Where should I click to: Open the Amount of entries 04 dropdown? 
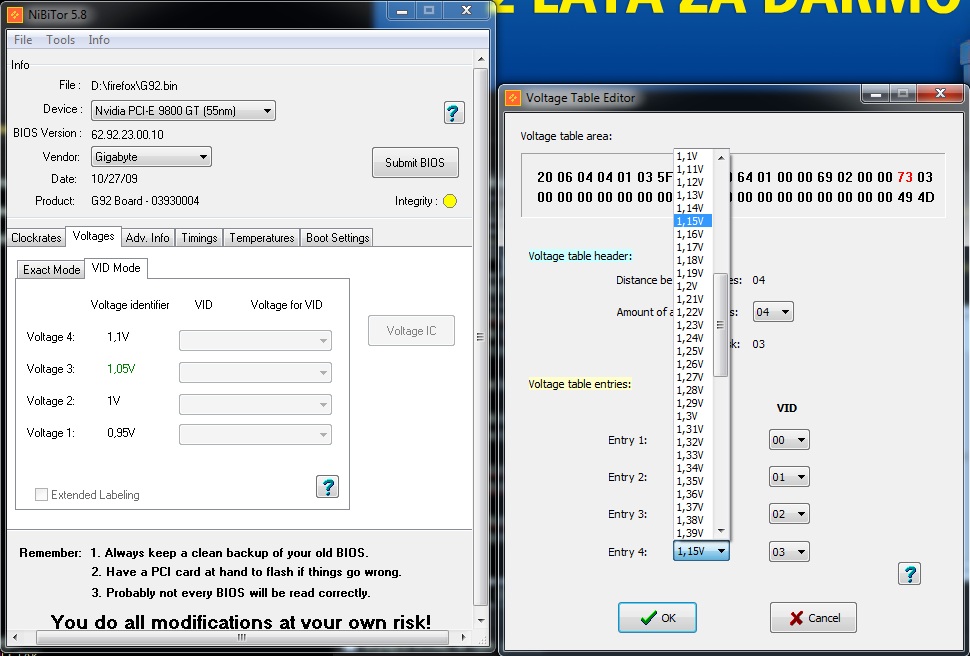pos(773,312)
